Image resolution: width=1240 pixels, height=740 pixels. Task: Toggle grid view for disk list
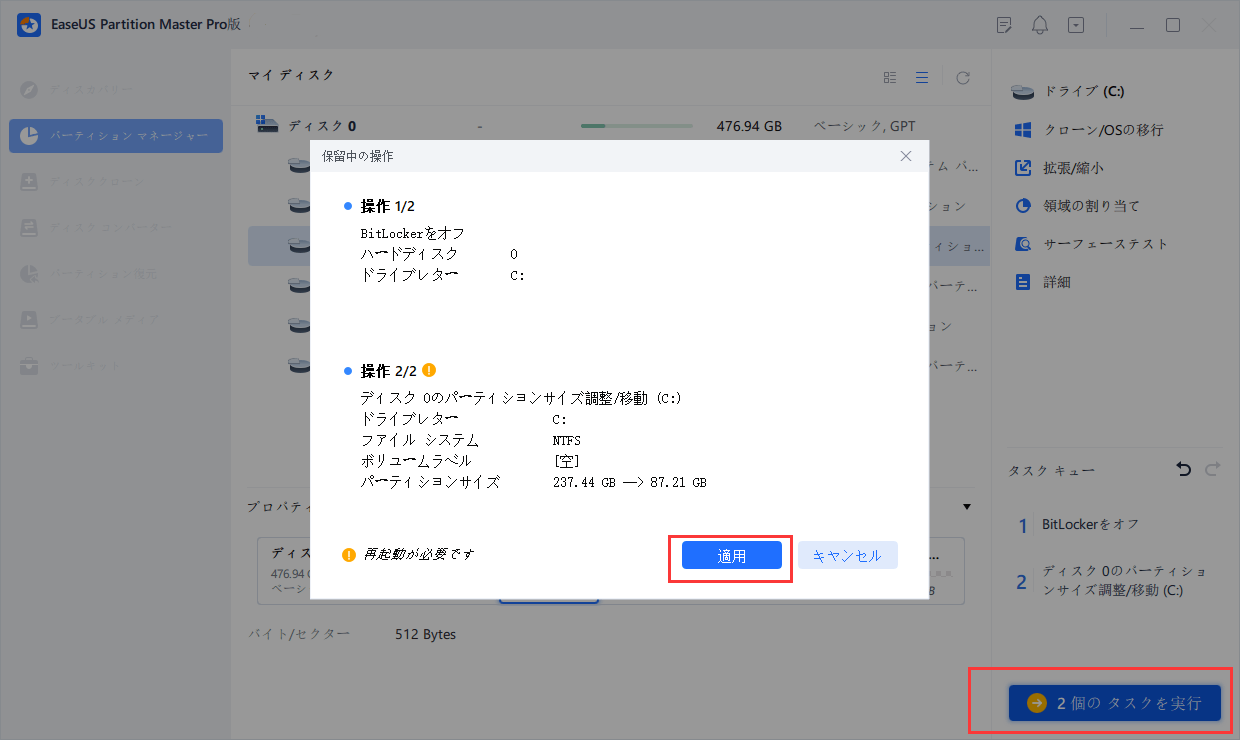(889, 76)
